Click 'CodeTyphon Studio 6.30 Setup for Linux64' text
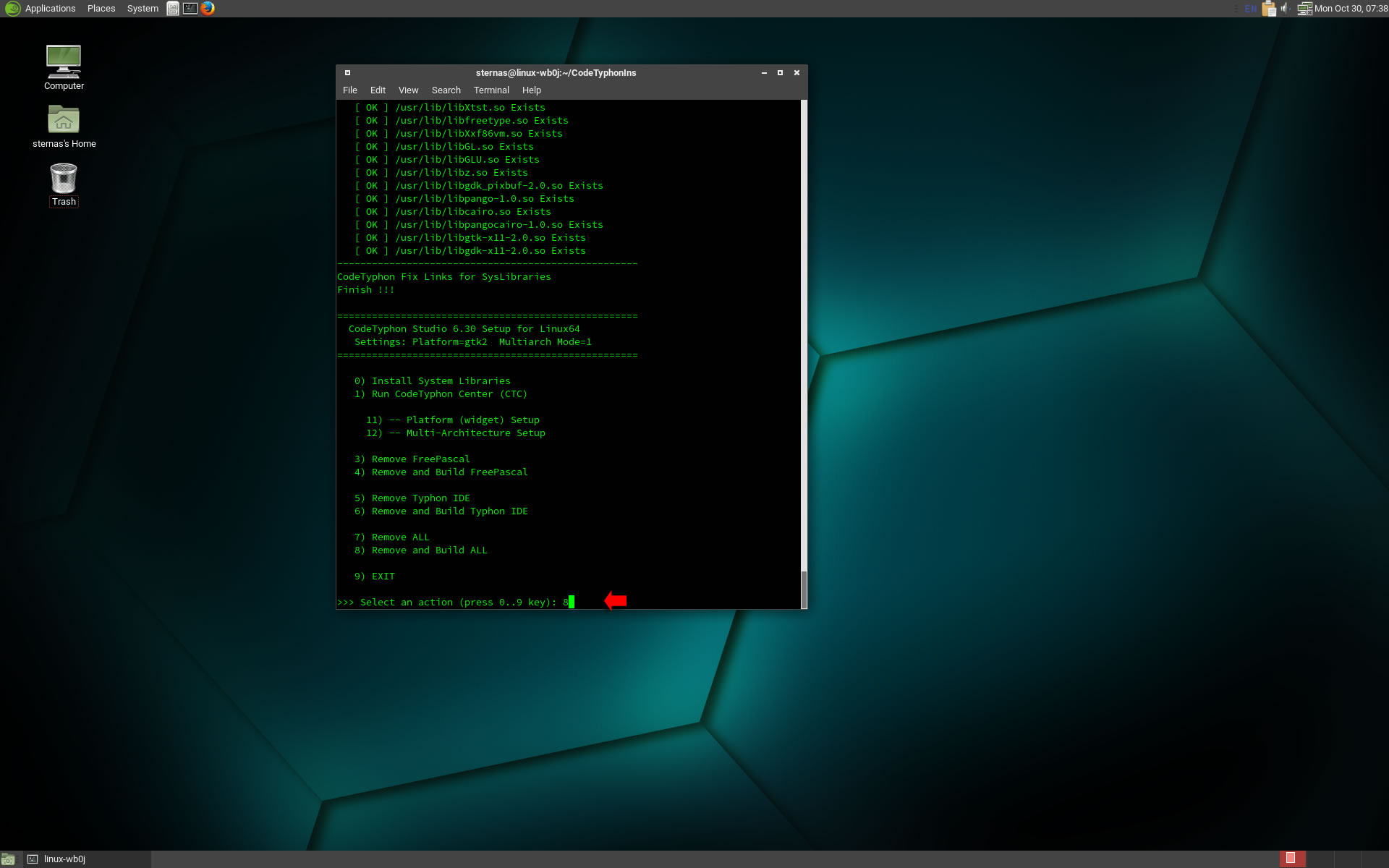The image size is (1389, 868). 464,329
